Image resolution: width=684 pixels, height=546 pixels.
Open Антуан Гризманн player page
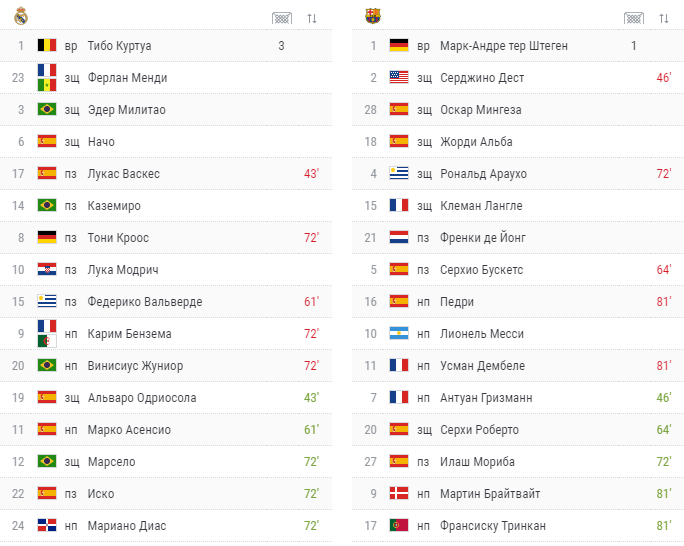tap(486, 398)
